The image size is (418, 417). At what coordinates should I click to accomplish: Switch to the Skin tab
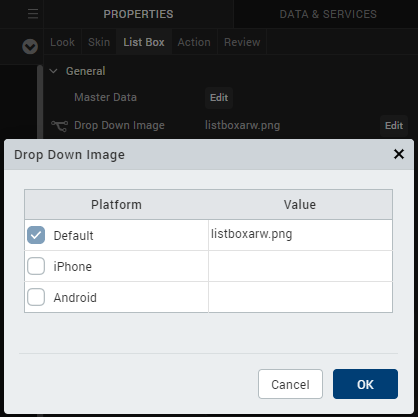tap(99, 42)
